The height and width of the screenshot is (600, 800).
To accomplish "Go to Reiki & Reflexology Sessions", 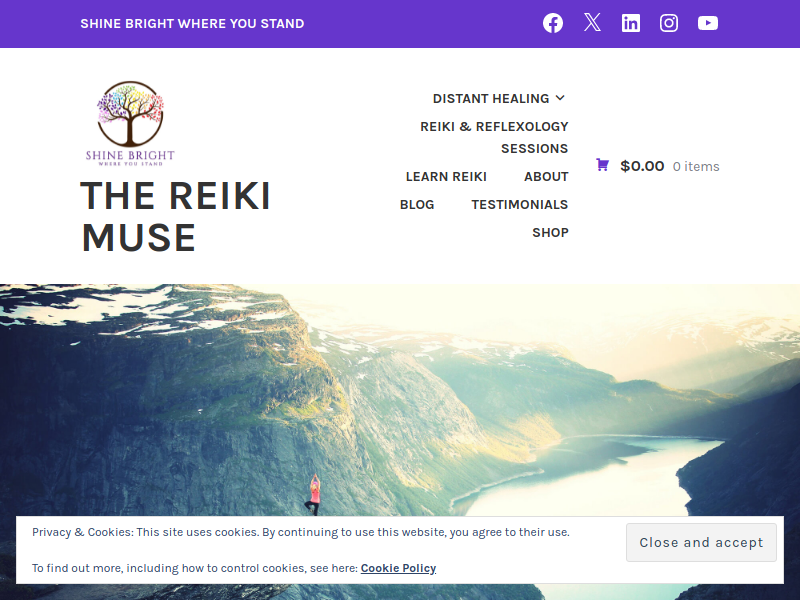I will (x=494, y=137).
